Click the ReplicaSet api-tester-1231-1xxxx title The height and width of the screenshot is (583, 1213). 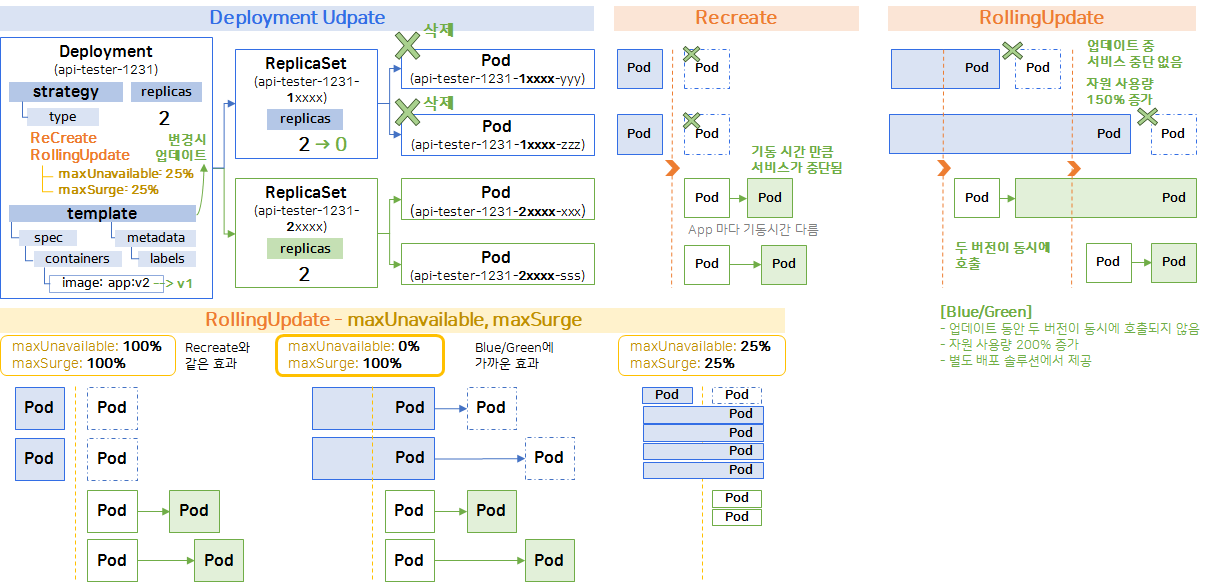(x=306, y=80)
